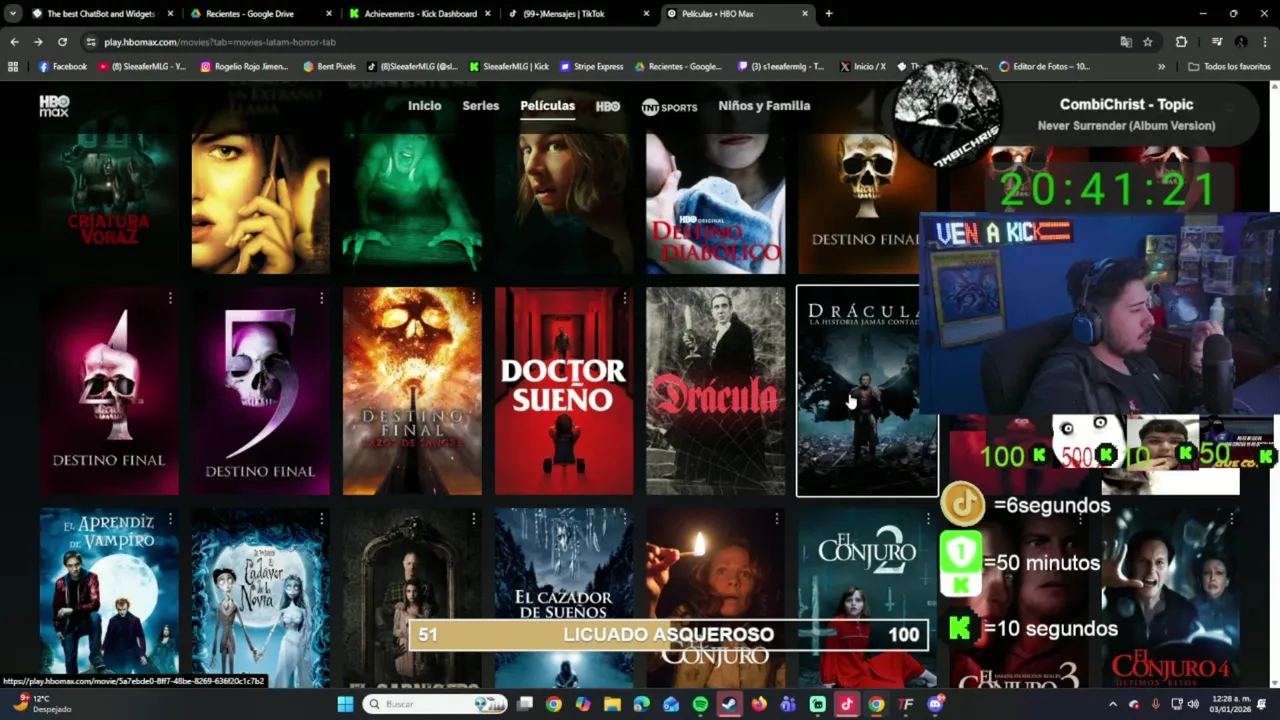Open TikTok app on the taskbar
Viewport: 1280px width, 720px height.
(x=847, y=704)
